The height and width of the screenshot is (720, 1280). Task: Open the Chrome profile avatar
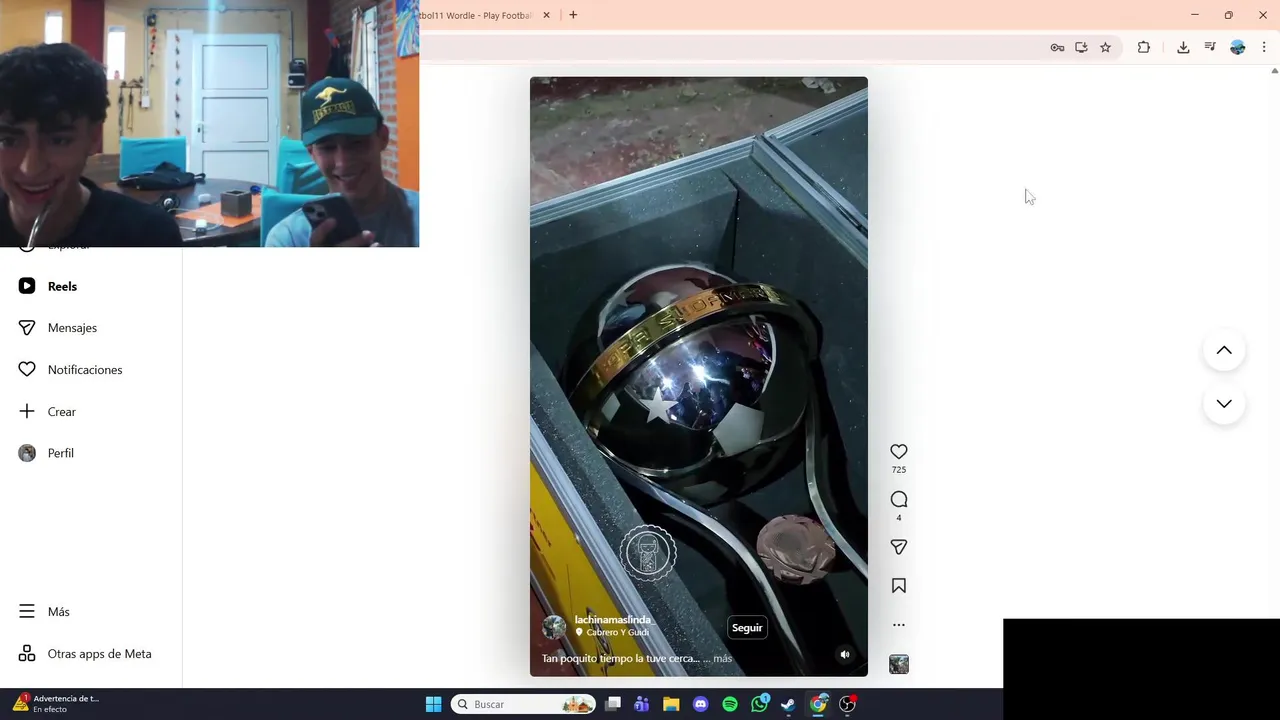pyautogui.click(x=1238, y=47)
